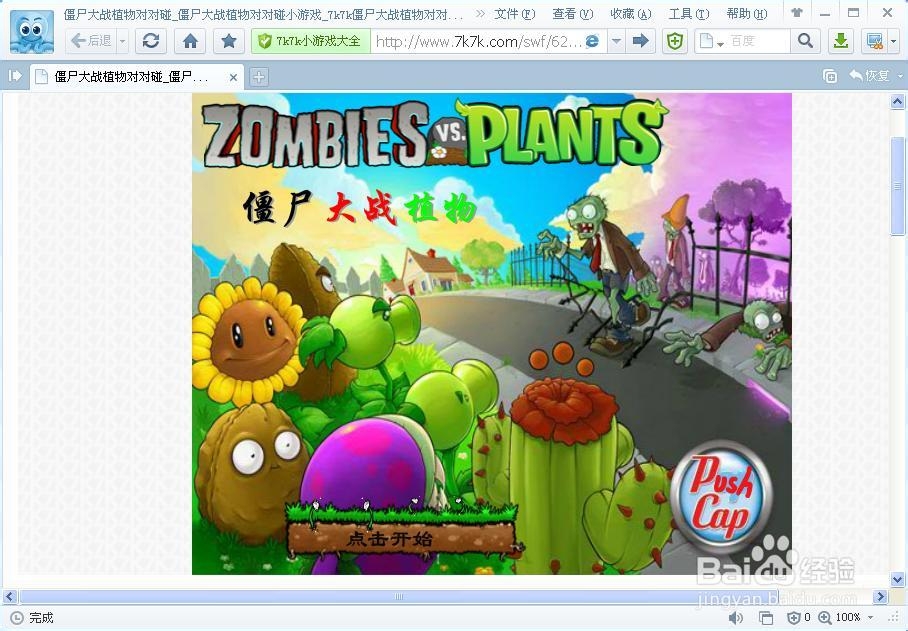Open the tab list windows icon

[830, 76]
